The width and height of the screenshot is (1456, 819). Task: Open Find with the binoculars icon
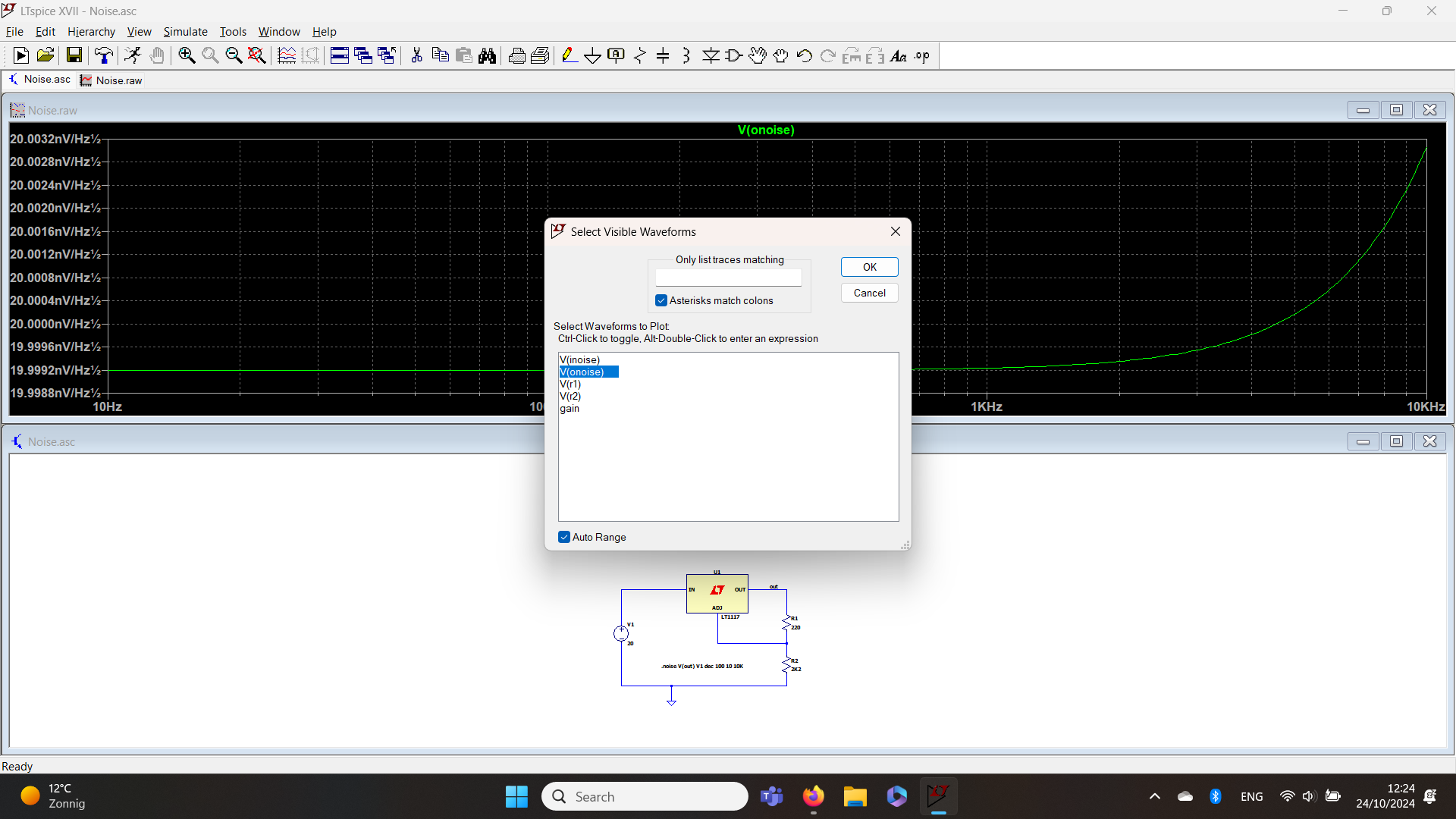488,55
